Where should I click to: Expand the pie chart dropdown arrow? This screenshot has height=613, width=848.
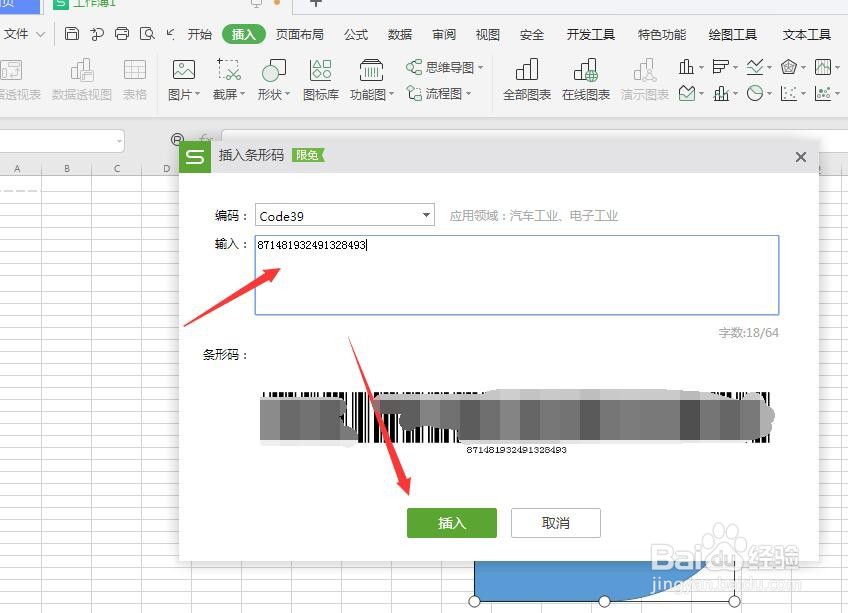point(770,94)
